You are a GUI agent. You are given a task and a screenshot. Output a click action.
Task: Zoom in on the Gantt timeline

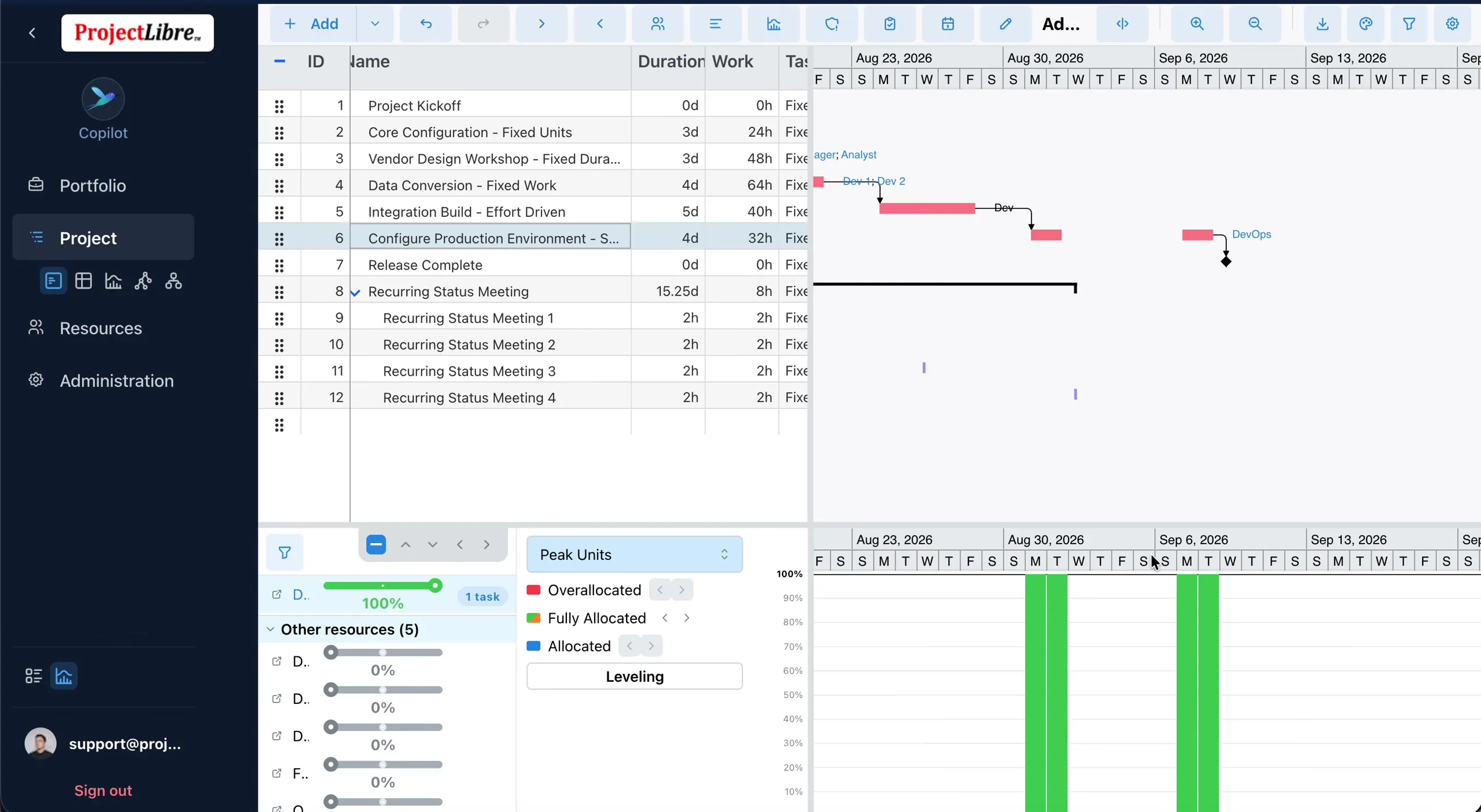[x=1197, y=24]
